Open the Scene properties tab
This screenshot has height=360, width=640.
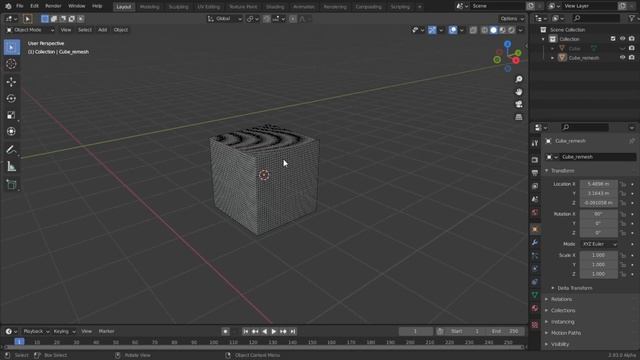[x=535, y=199]
